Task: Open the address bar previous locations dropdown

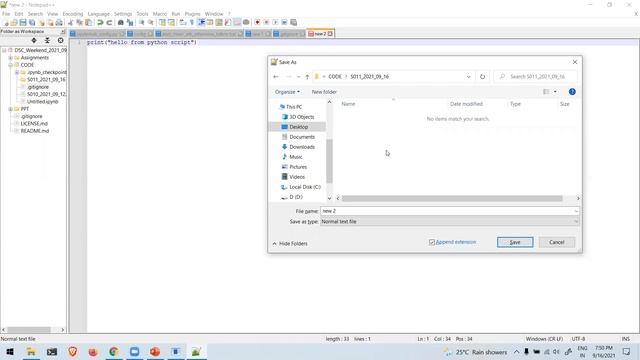Action: point(468,76)
